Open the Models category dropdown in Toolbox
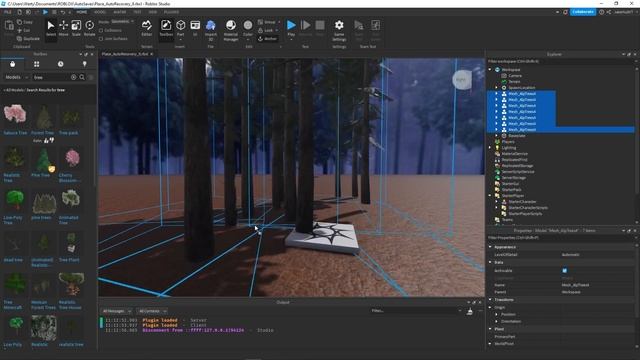The height and width of the screenshot is (360, 640). 16,77
